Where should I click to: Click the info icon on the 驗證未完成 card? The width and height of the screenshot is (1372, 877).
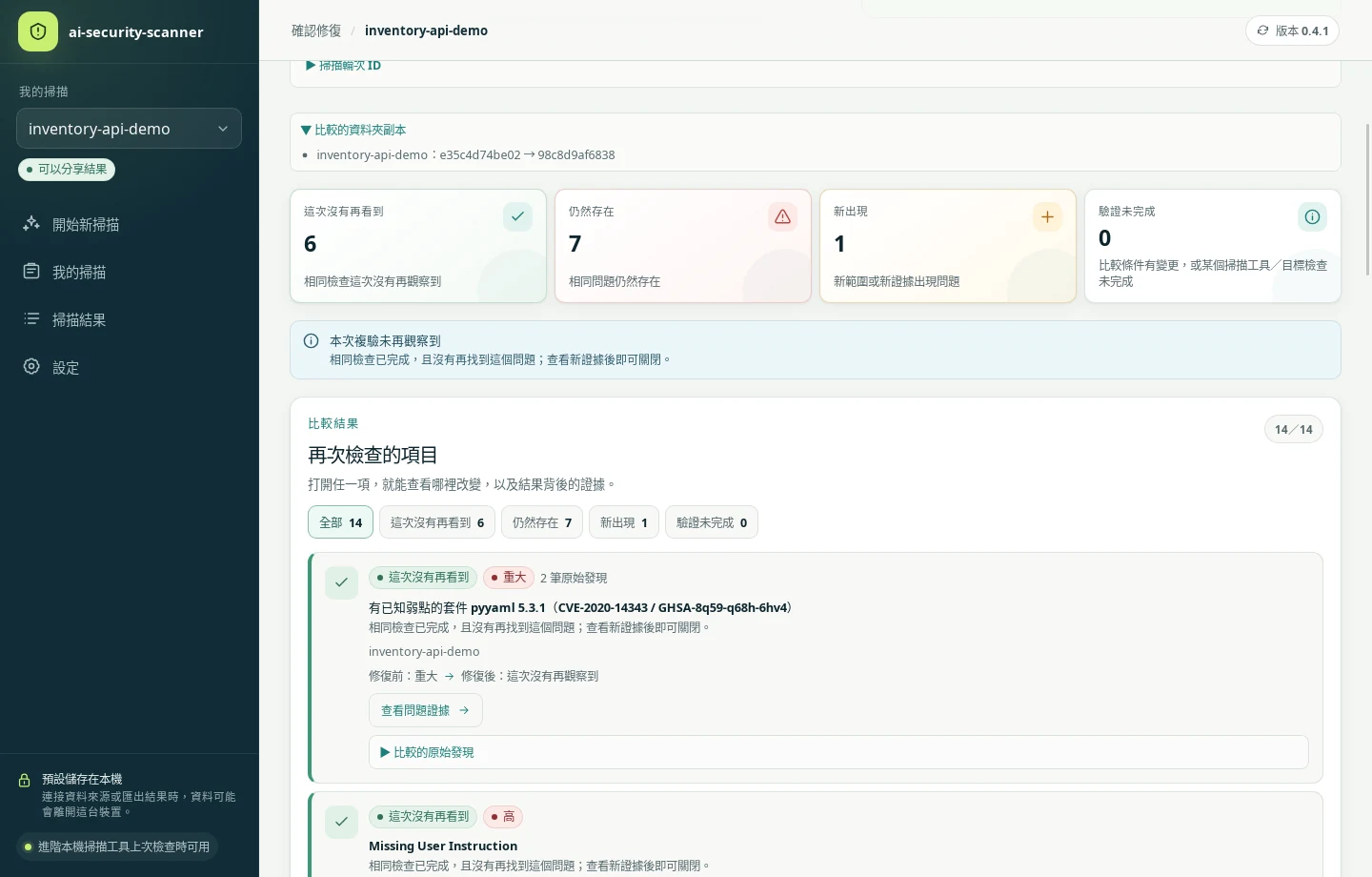(x=1312, y=216)
